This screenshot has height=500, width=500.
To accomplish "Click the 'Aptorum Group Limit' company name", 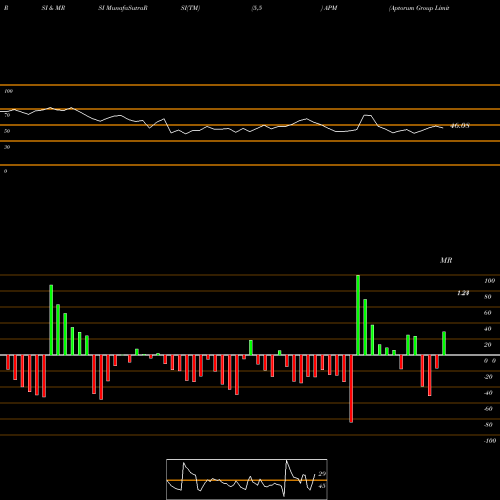I will [x=419, y=8].
